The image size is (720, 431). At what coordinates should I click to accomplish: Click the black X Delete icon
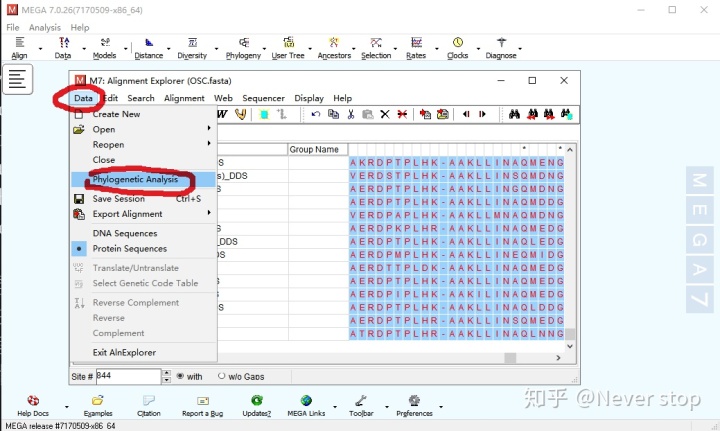tap(385, 114)
